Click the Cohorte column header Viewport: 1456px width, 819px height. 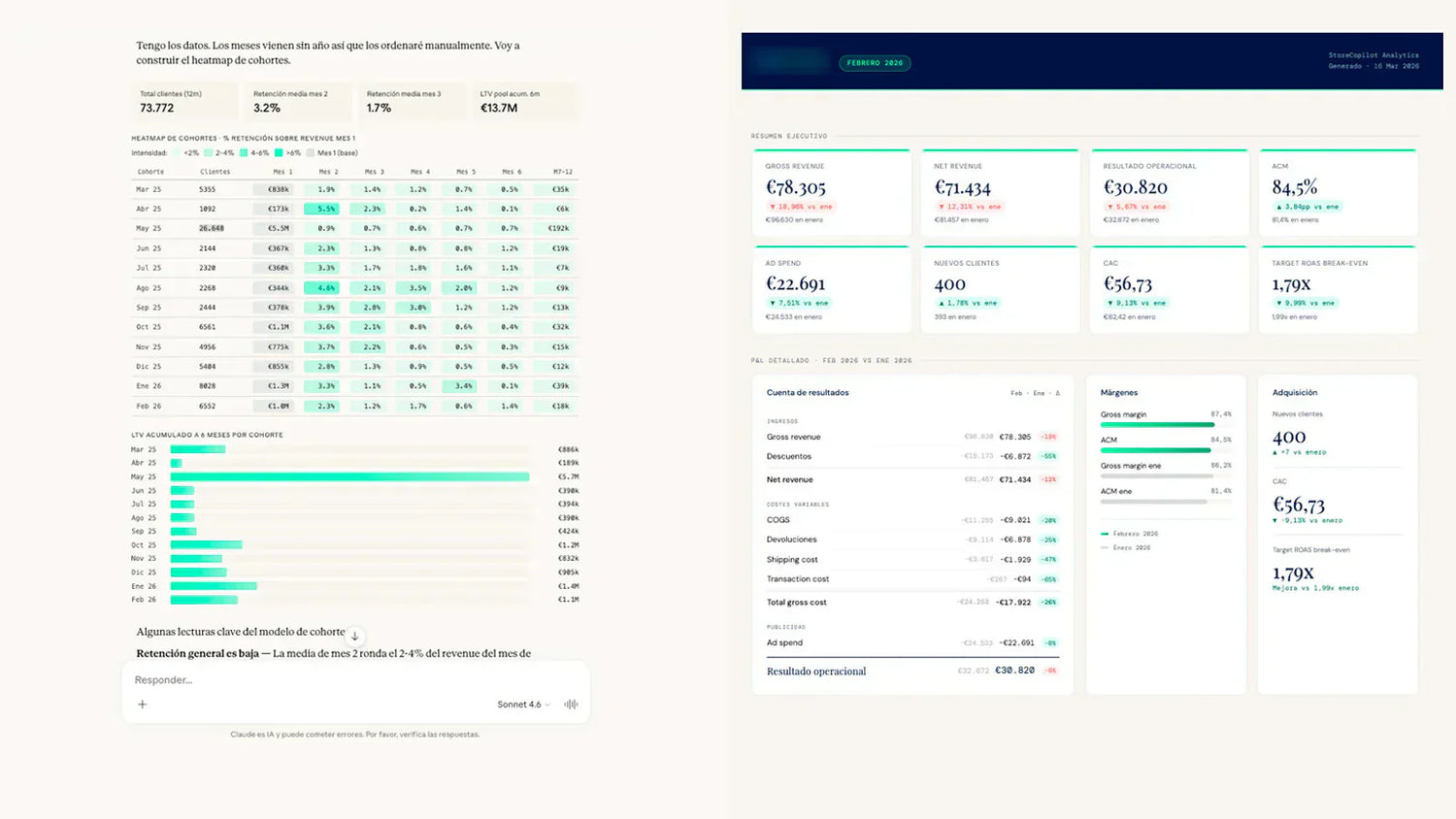[150, 172]
